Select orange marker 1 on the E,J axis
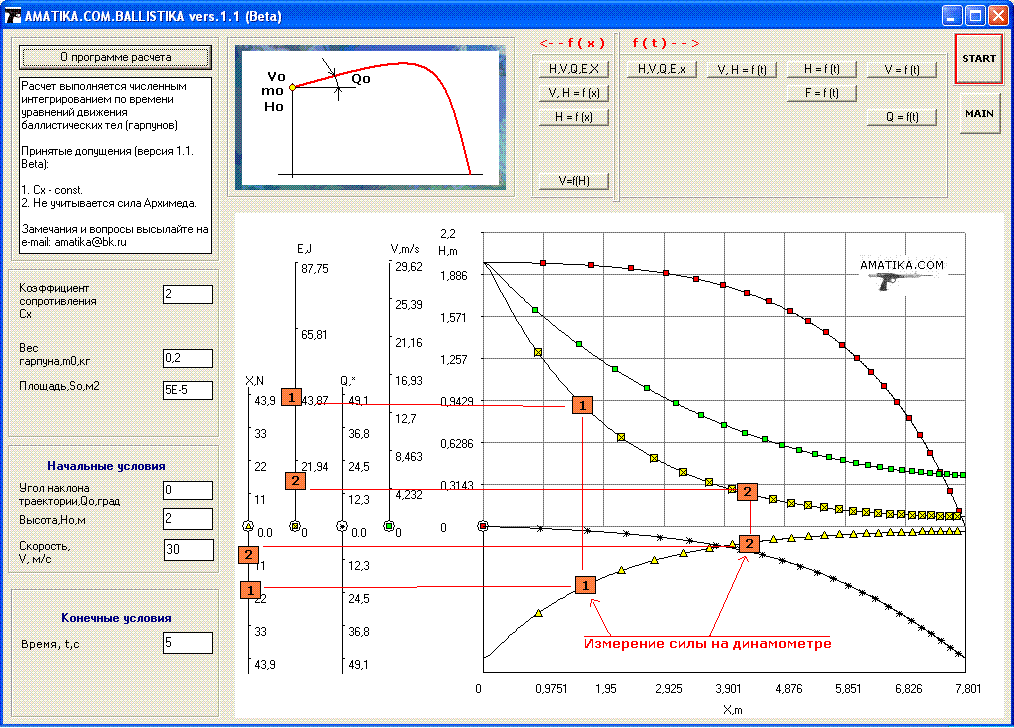1014x728 pixels. point(290,398)
